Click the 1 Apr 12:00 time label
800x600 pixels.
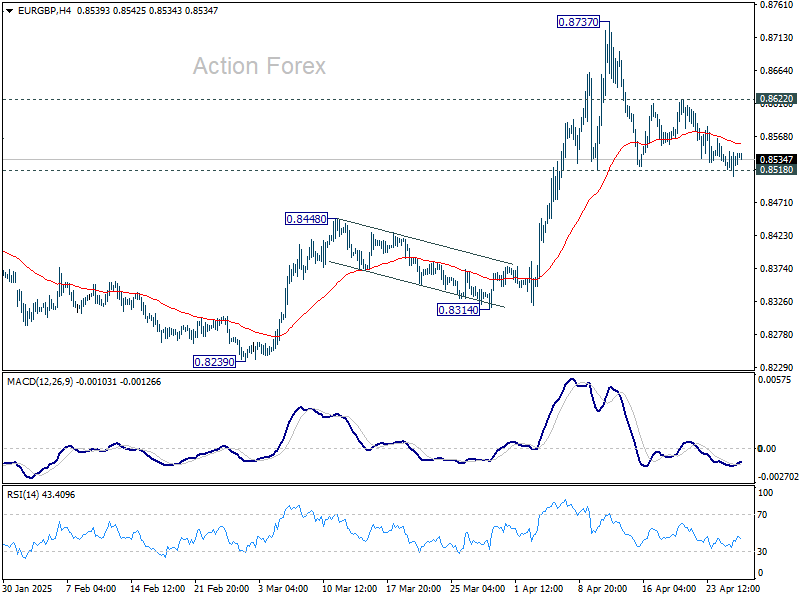[539, 589]
